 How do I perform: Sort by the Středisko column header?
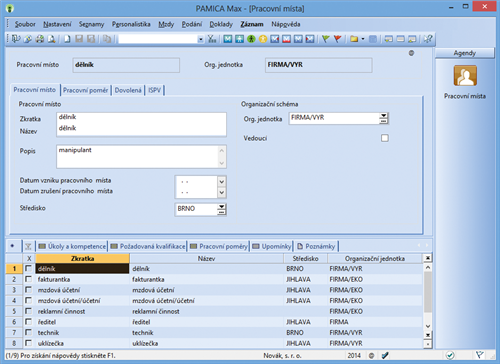click(x=305, y=258)
